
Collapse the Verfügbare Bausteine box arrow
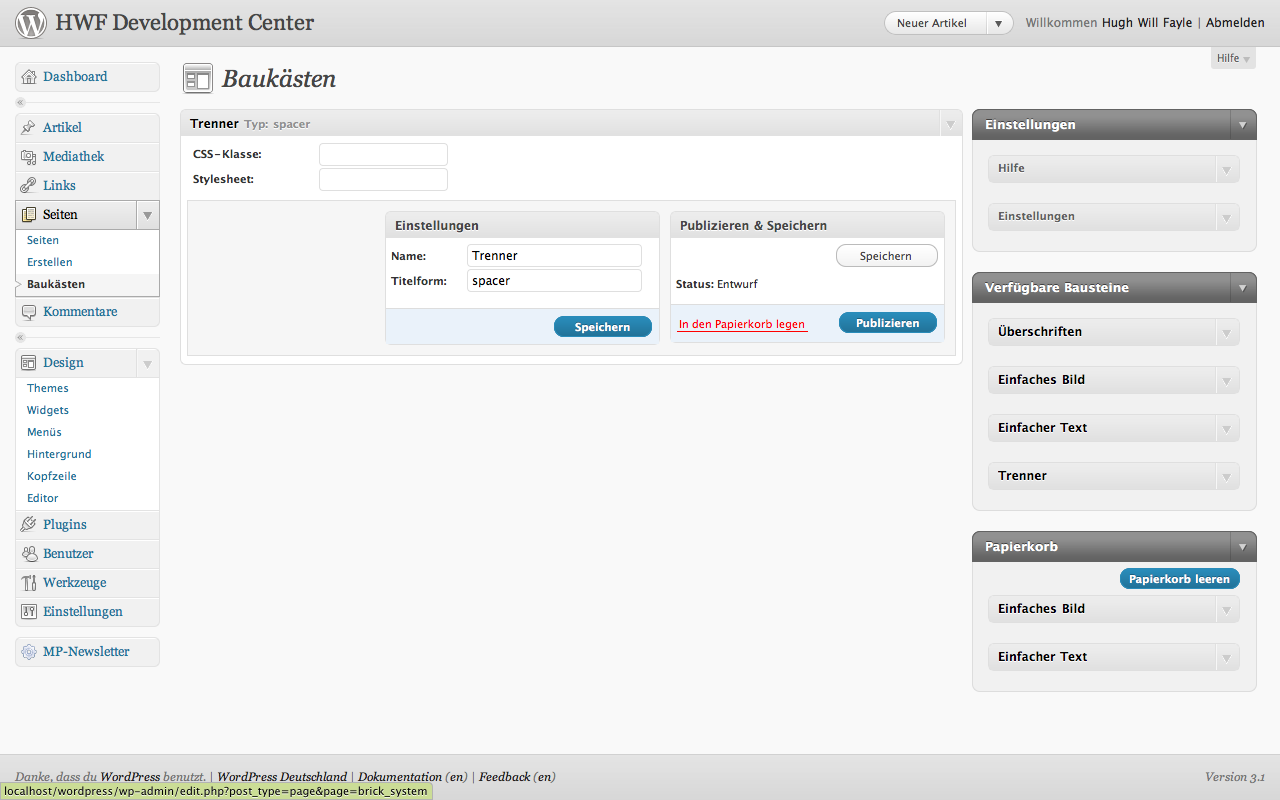tap(1243, 288)
